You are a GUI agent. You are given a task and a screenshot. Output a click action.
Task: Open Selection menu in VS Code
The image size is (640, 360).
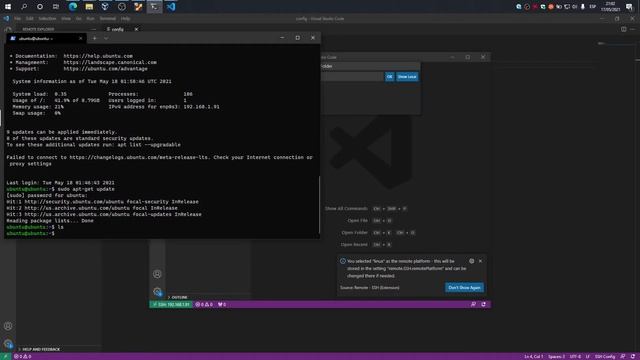click(47, 18)
